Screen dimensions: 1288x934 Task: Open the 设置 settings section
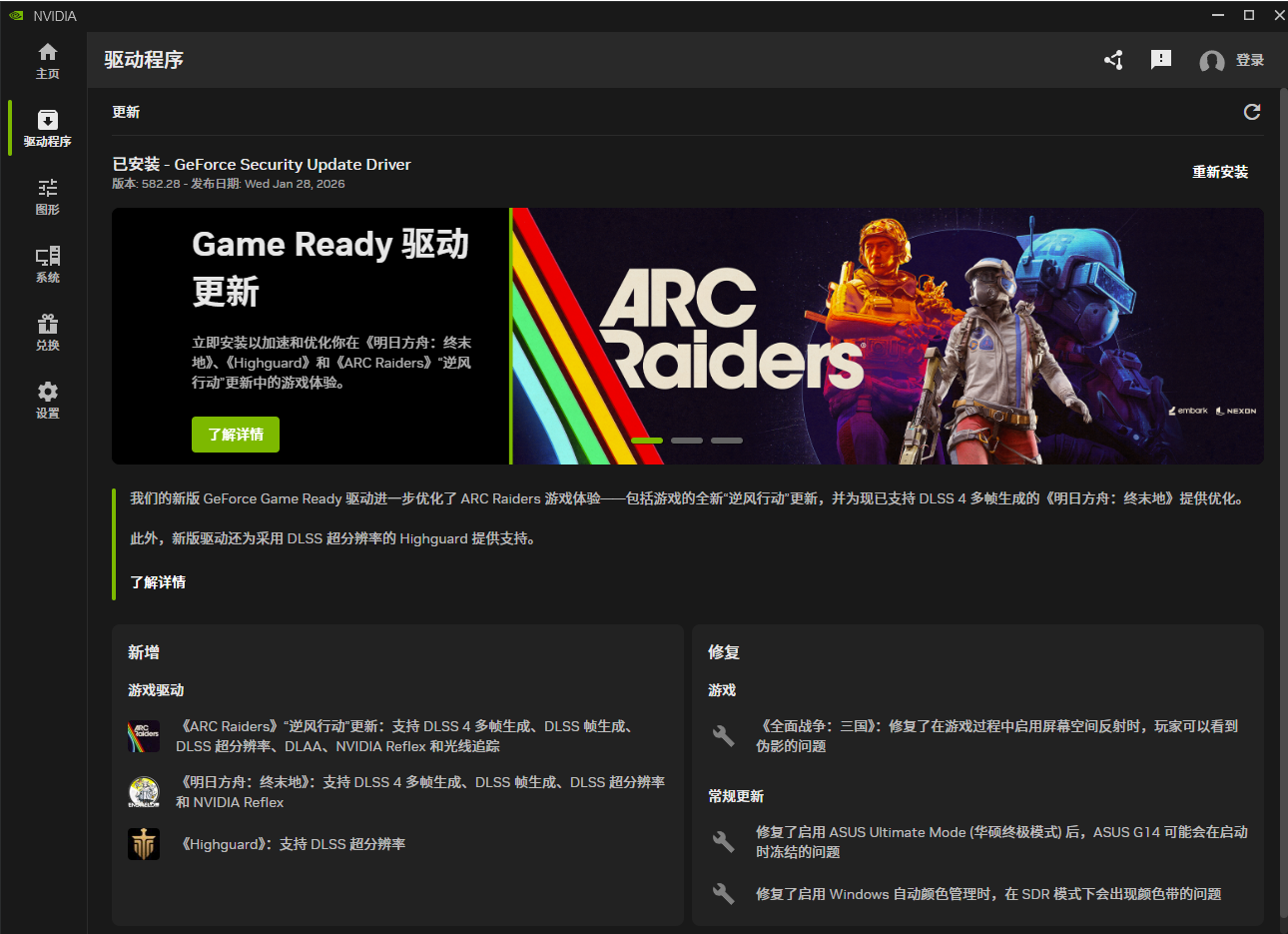click(x=47, y=400)
